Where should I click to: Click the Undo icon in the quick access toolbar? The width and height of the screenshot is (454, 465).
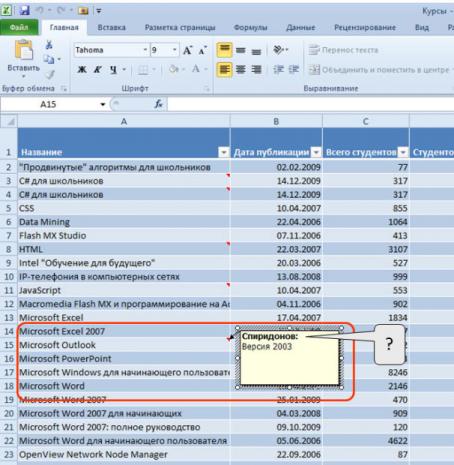(x=40, y=10)
